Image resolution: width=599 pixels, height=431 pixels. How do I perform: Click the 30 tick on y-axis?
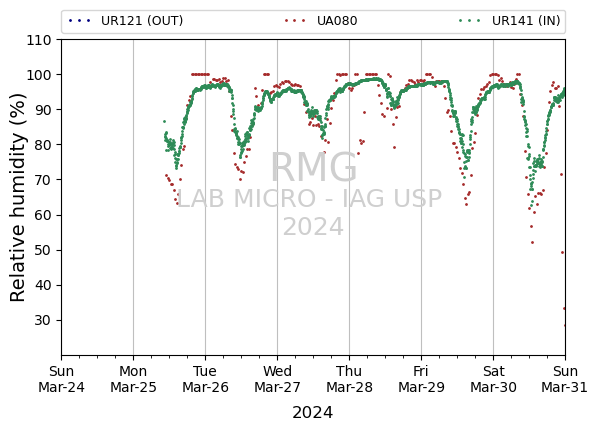[x=43, y=320]
